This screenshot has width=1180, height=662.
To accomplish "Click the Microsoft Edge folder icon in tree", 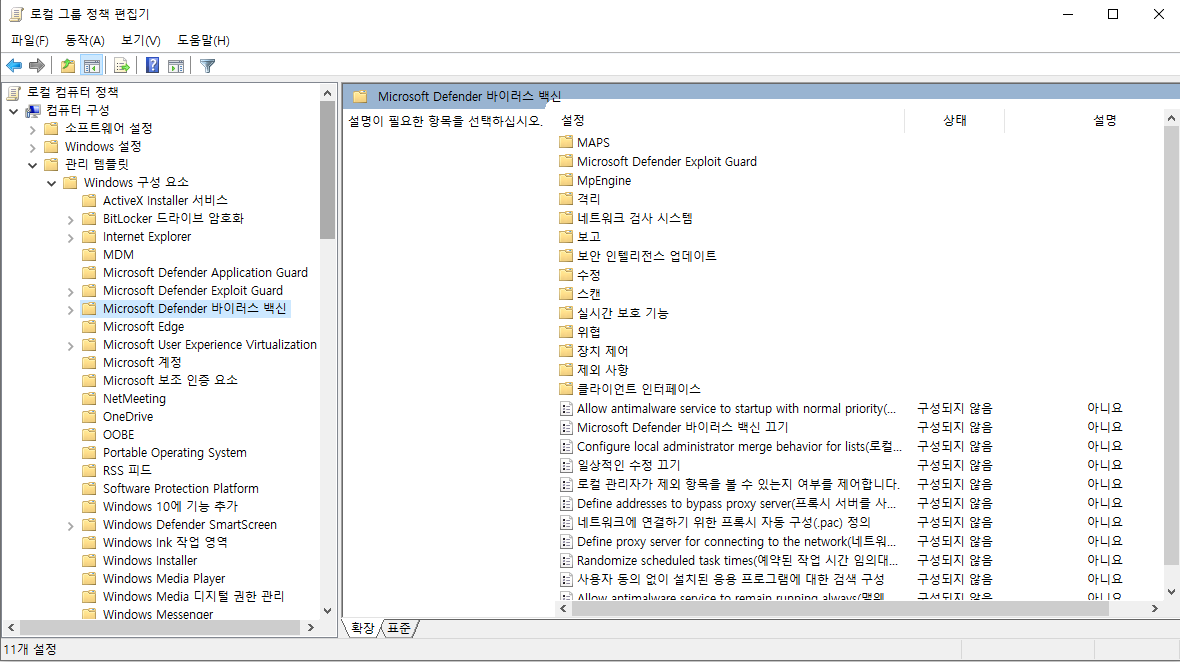I will coord(89,326).
